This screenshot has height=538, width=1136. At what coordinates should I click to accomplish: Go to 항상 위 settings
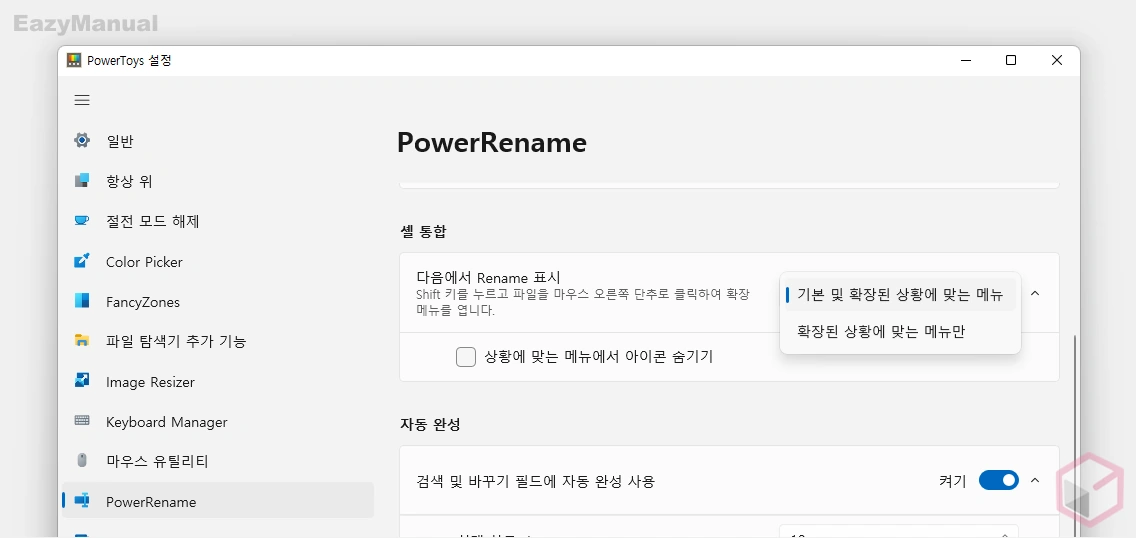[218, 180]
